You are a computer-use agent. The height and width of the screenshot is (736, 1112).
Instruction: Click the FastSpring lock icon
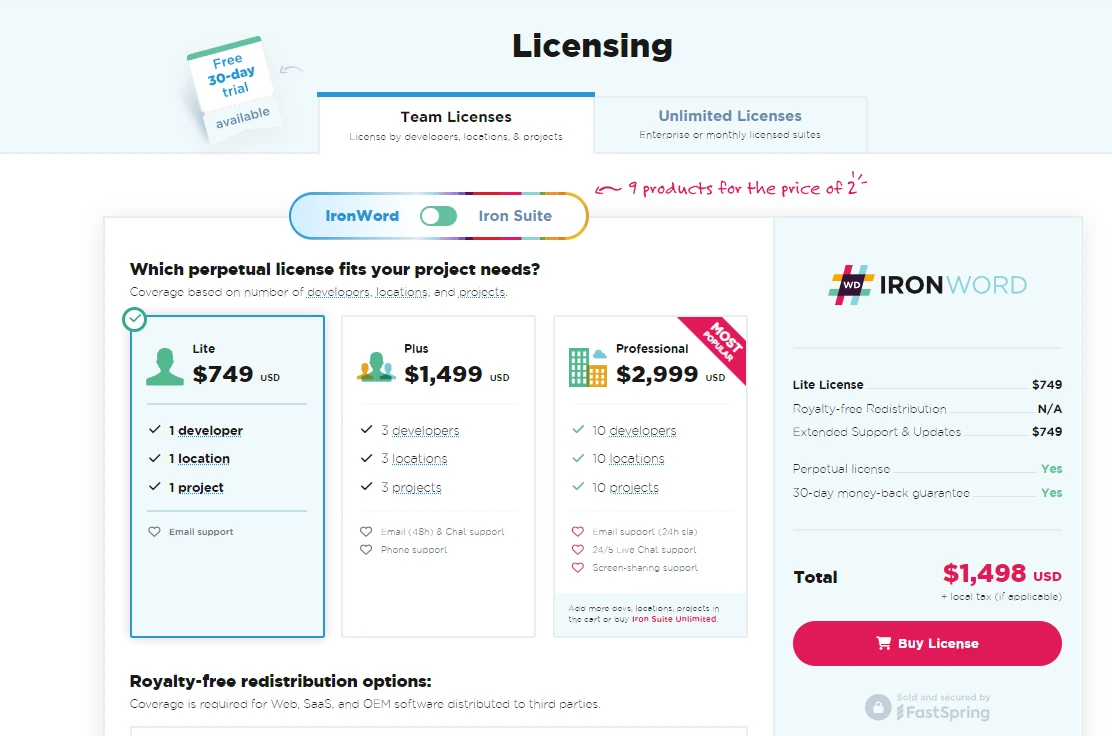877,707
